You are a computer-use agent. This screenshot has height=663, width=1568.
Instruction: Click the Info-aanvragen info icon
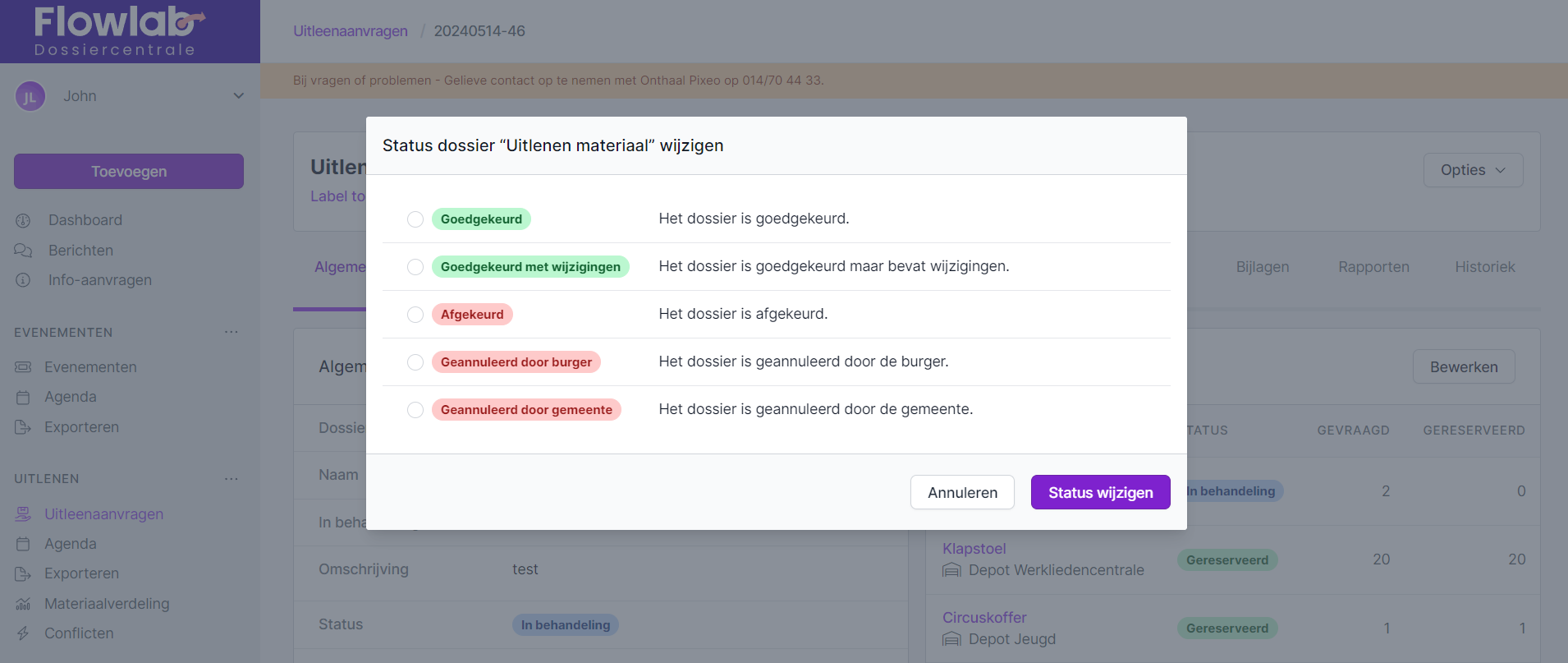pos(23,280)
